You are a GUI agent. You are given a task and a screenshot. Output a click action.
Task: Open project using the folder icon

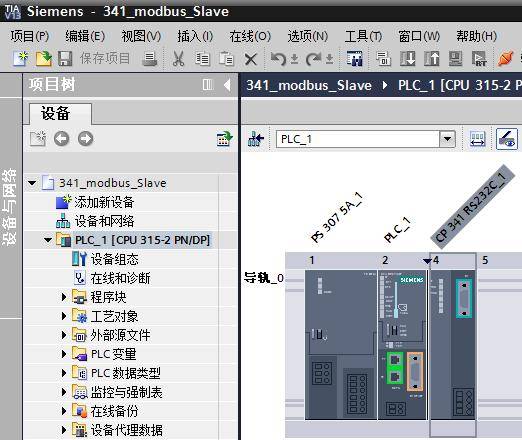pos(43,59)
